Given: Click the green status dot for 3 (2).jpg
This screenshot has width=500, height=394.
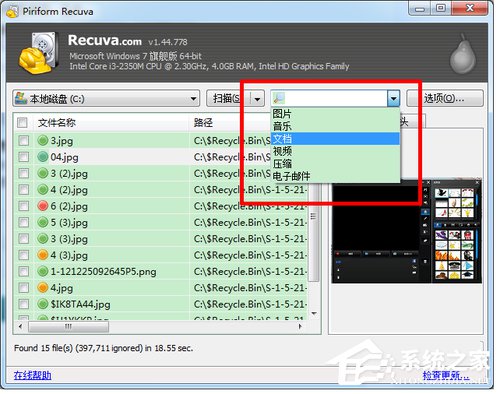Looking at the screenshot, I should coord(43,173).
